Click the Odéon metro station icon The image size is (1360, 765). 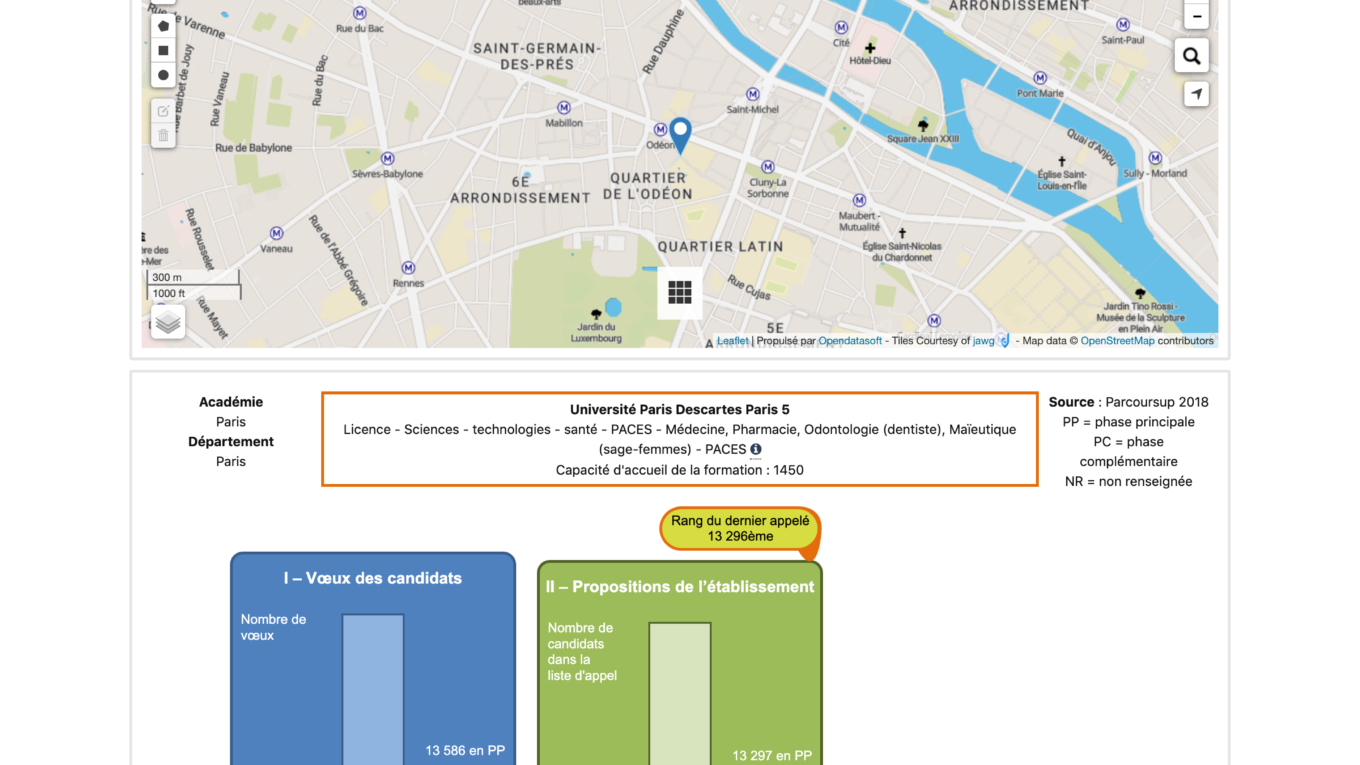(660, 129)
